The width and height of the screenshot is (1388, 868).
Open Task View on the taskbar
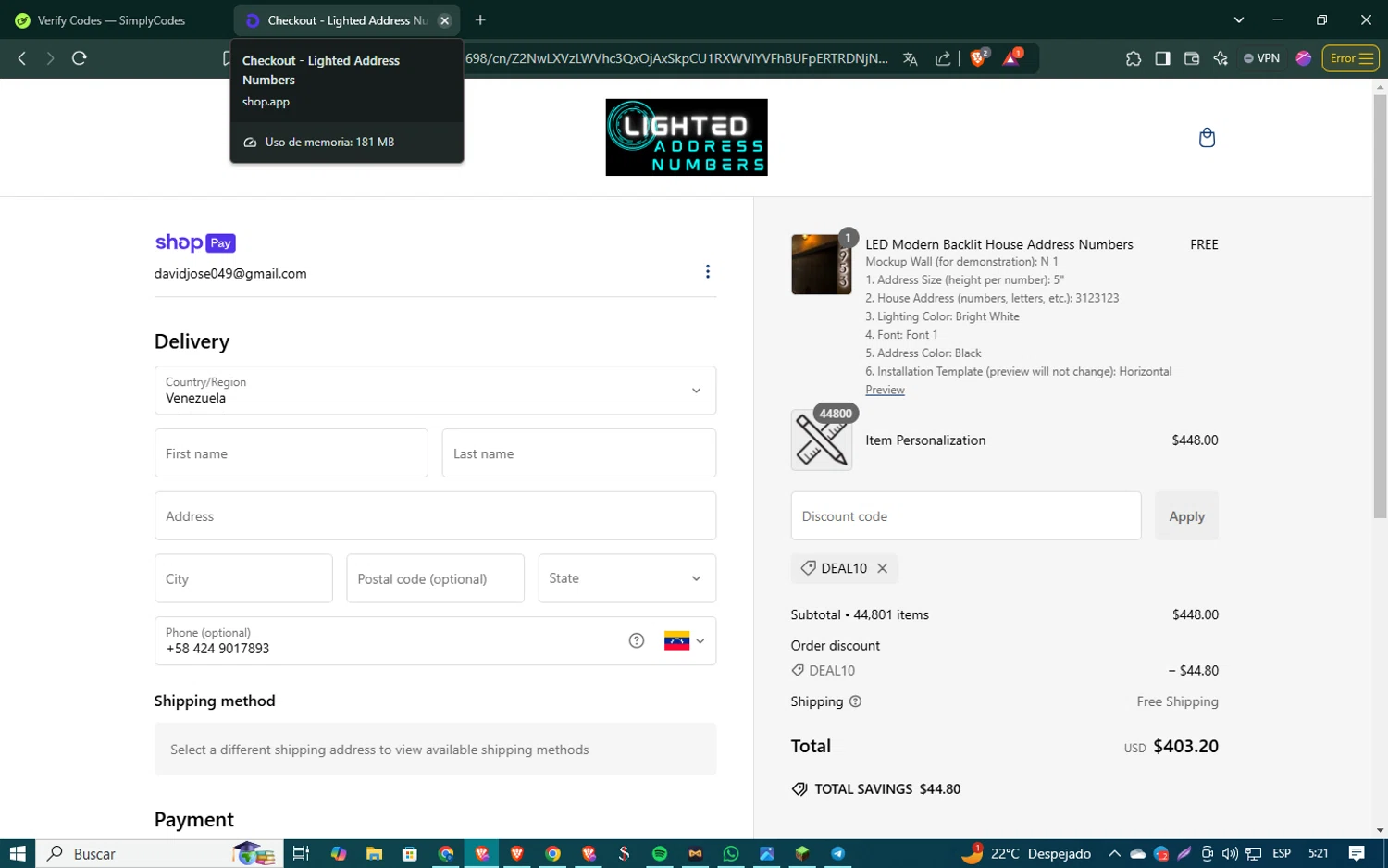point(301,853)
